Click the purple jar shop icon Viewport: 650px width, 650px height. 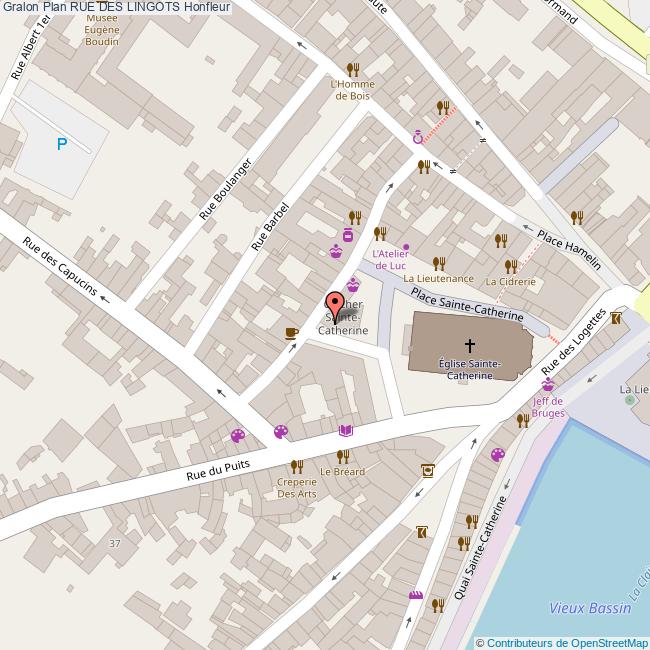point(348,235)
